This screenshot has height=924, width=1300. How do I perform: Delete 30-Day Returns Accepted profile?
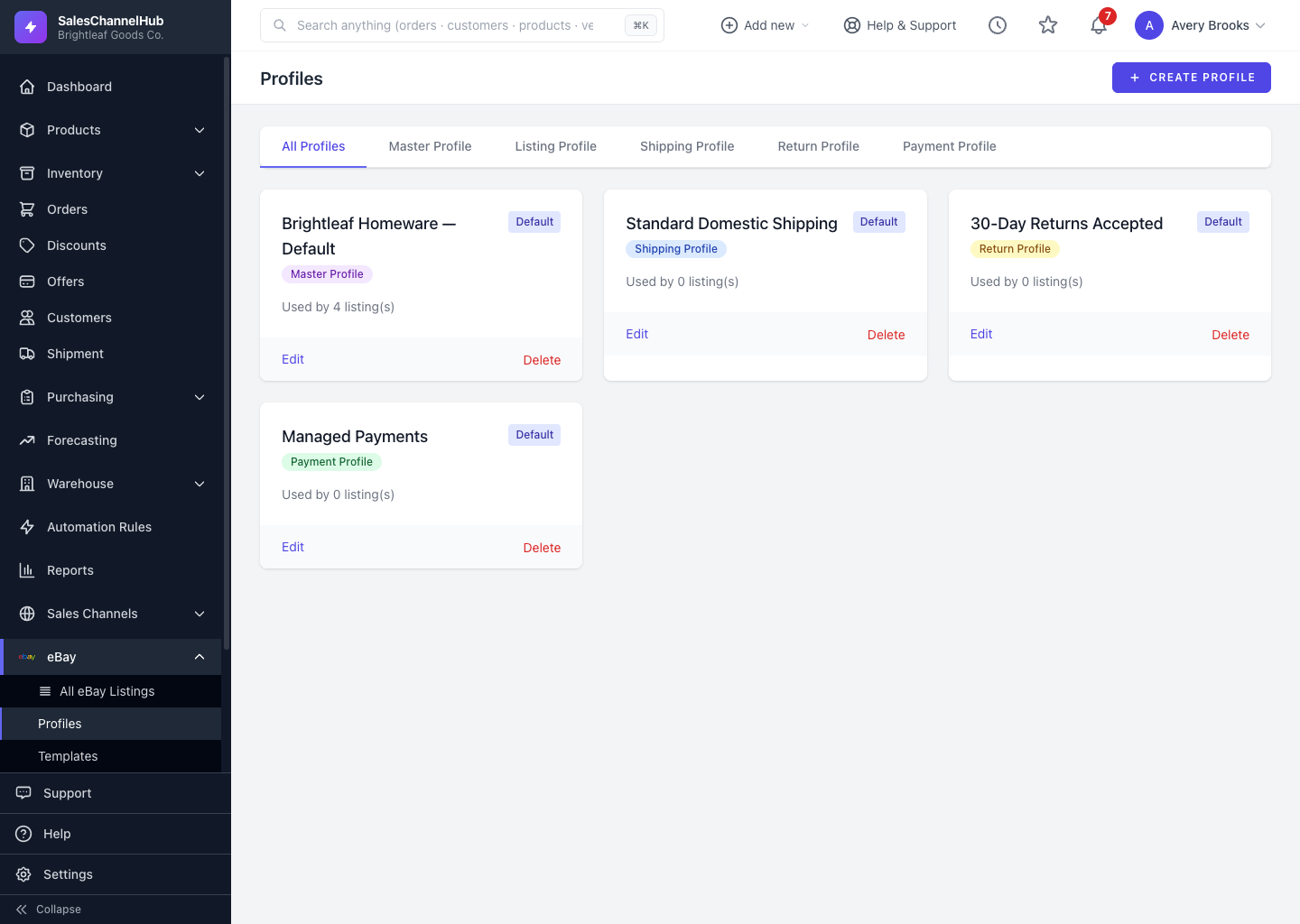tap(1230, 335)
